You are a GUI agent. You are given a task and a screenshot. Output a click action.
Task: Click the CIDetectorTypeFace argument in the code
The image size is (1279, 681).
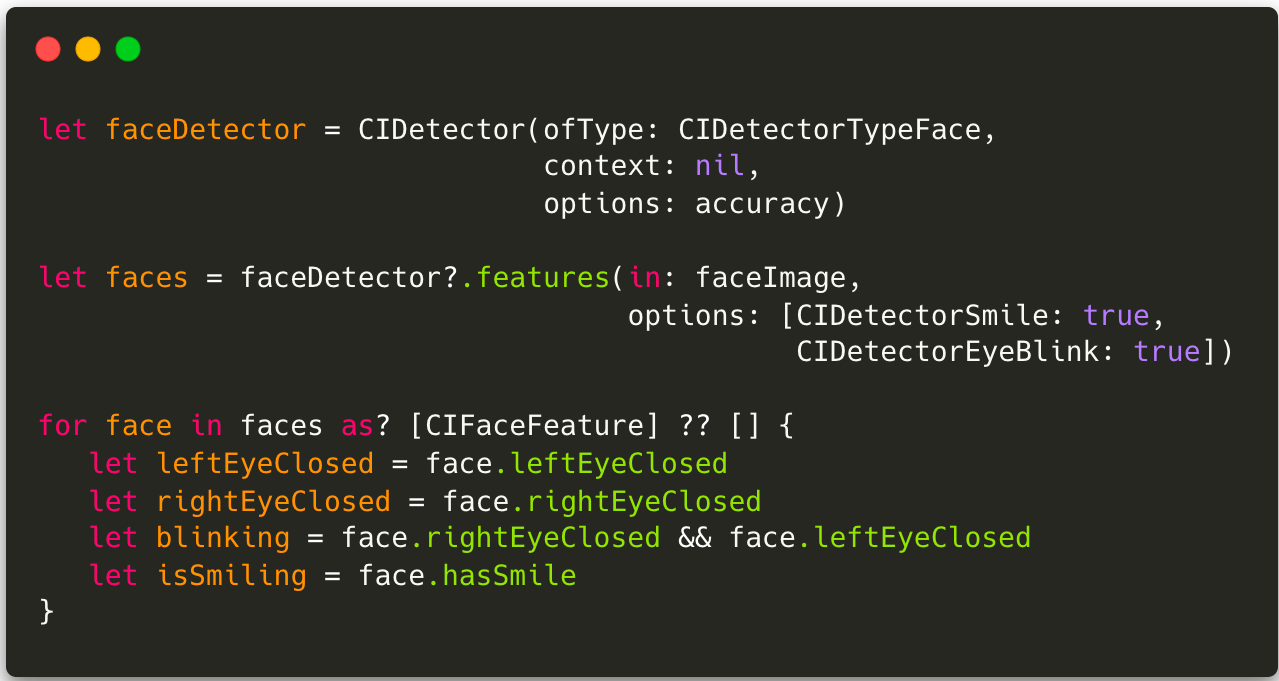point(830,130)
